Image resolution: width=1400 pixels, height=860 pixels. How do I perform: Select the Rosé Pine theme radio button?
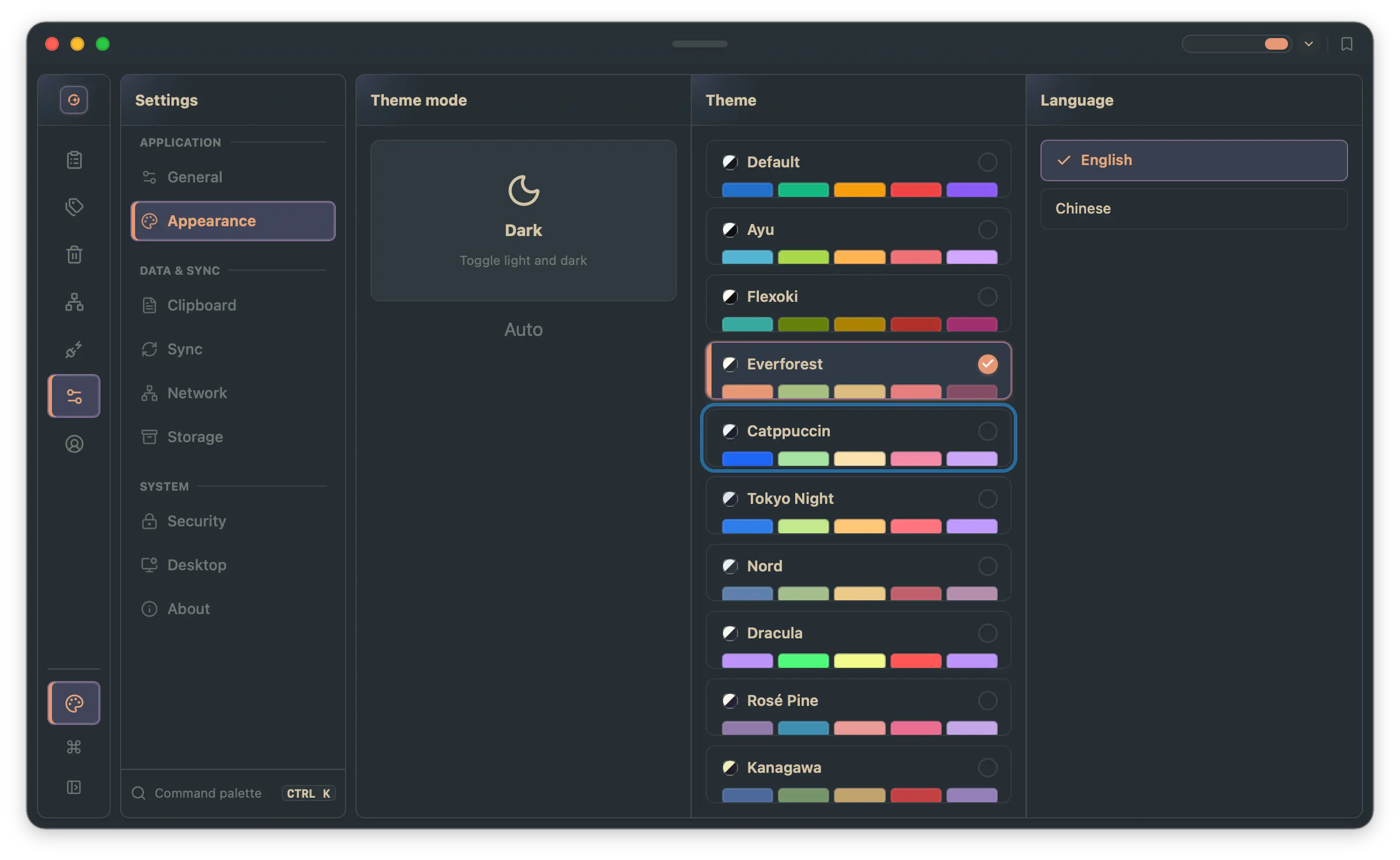[987, 701]
